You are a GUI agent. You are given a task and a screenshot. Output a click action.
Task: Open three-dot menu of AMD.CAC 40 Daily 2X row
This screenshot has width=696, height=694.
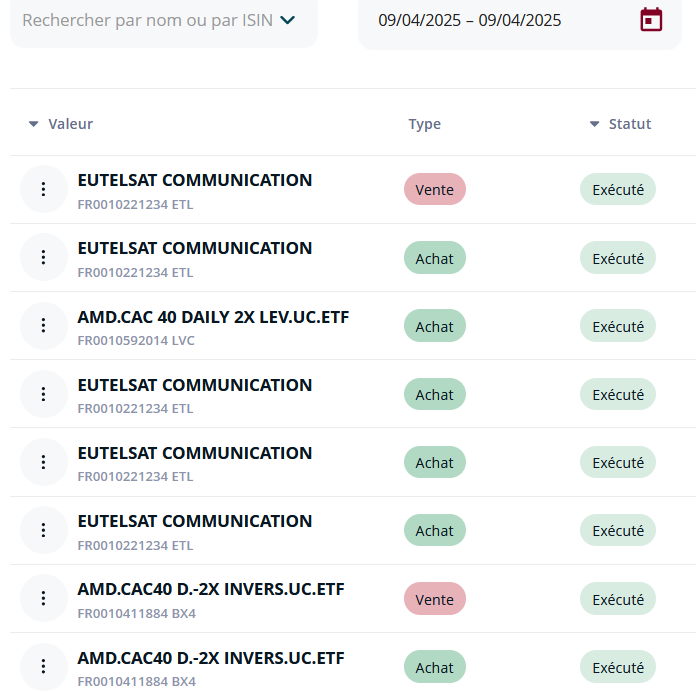[44, 325]
